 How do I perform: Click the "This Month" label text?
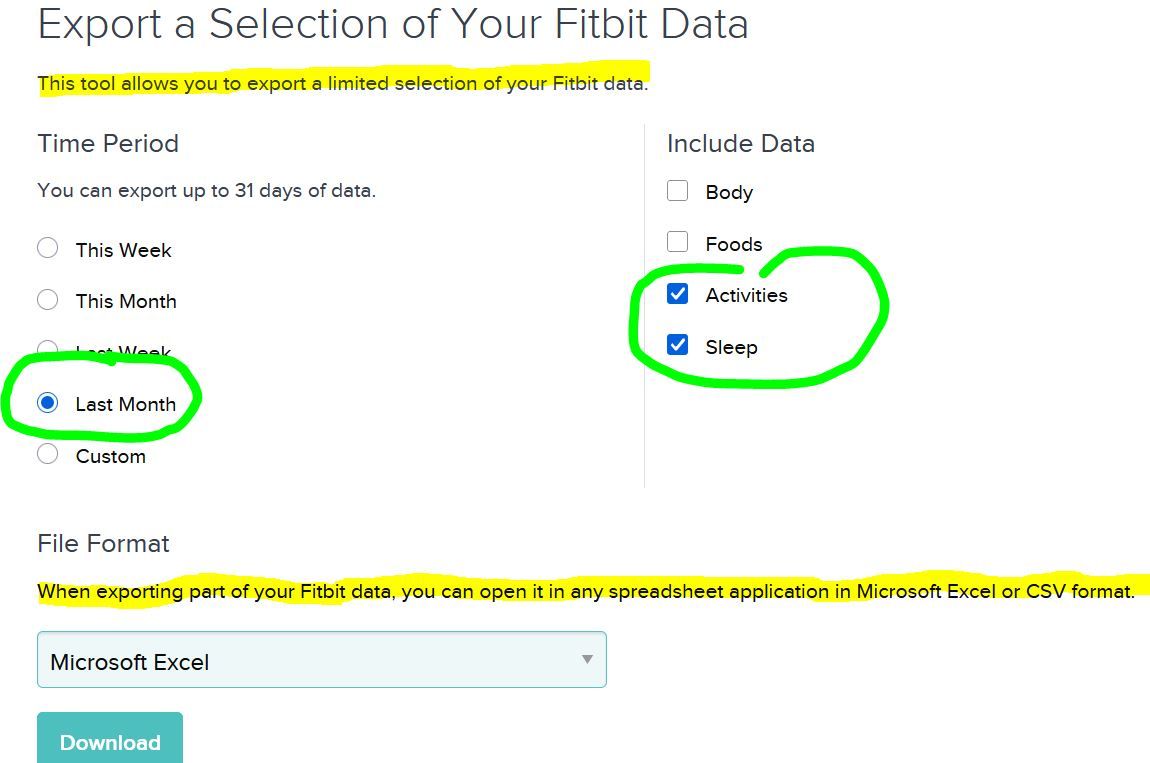click(126, 301)
